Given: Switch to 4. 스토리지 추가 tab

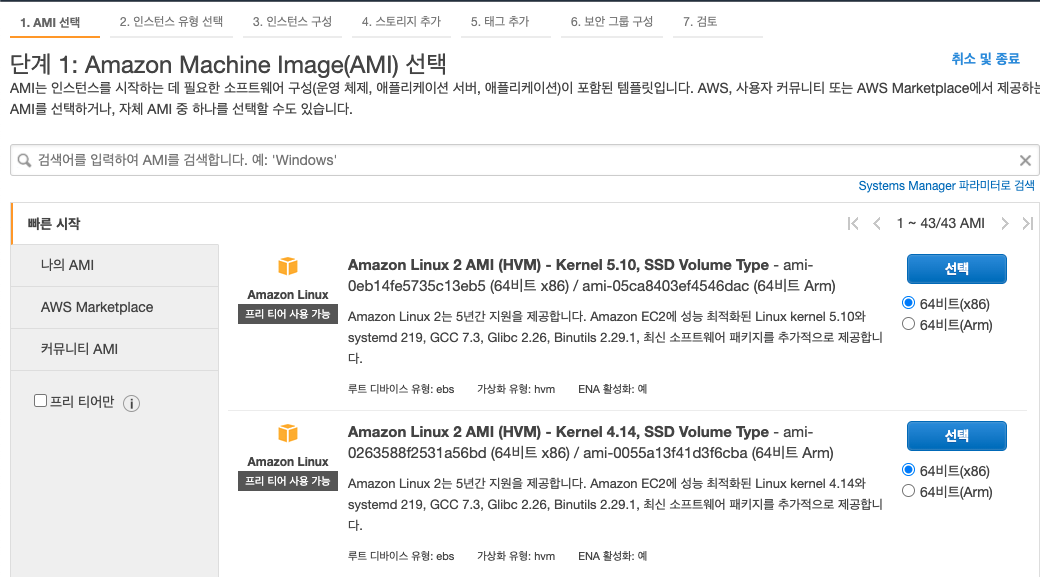Looking at the screenshot, I should (401, 22).
